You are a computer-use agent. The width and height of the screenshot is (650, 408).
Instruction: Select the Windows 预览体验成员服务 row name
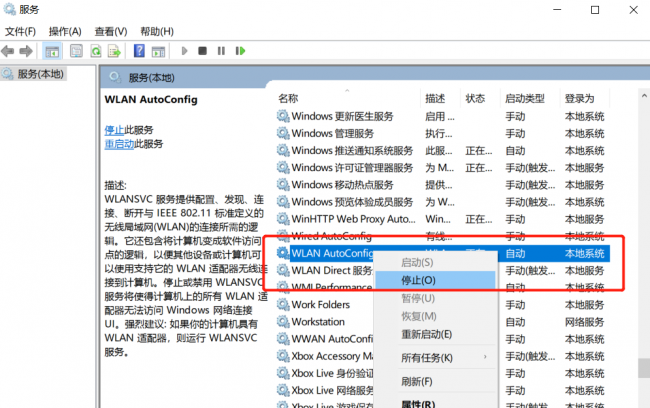(x=352, y=202)
